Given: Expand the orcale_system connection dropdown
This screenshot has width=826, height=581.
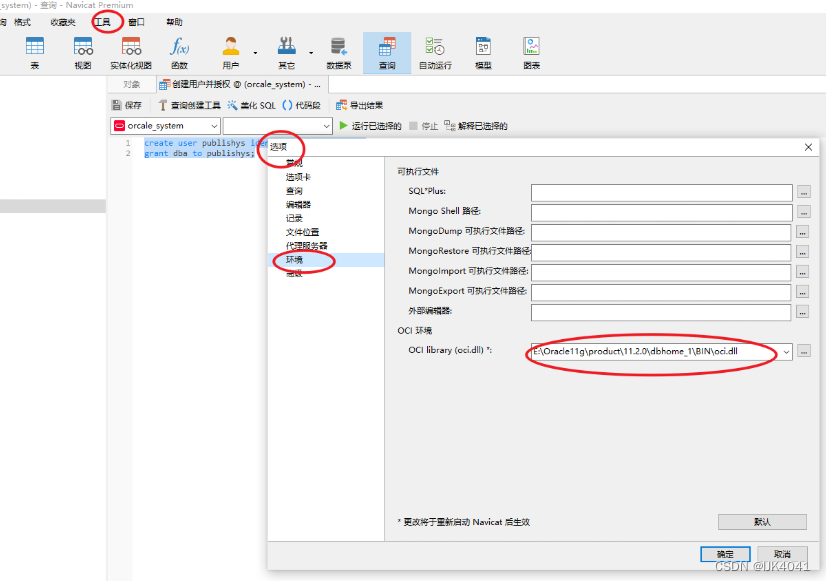Looking at the screenshot, I should pos(214,126).
